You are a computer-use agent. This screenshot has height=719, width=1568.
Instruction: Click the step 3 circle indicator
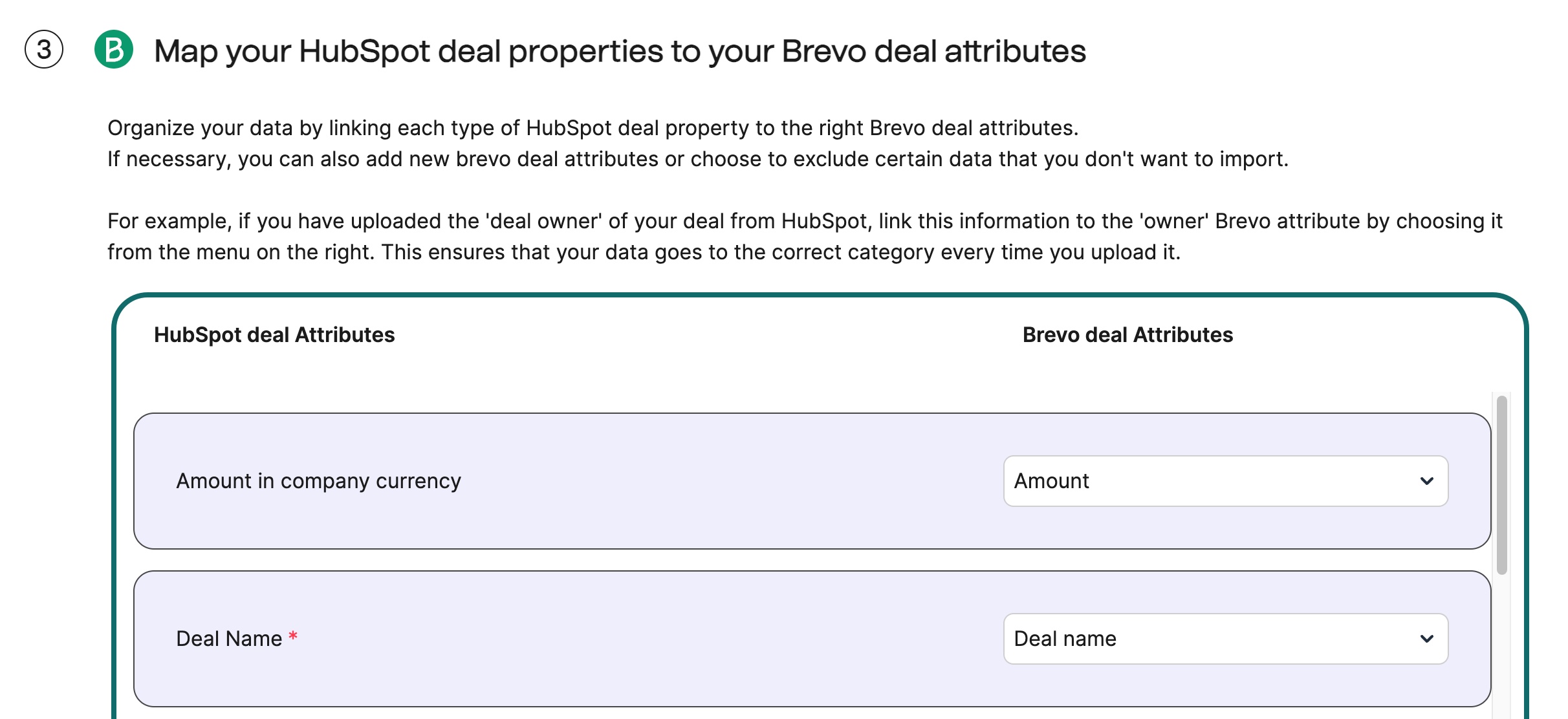tap(43, 49)
